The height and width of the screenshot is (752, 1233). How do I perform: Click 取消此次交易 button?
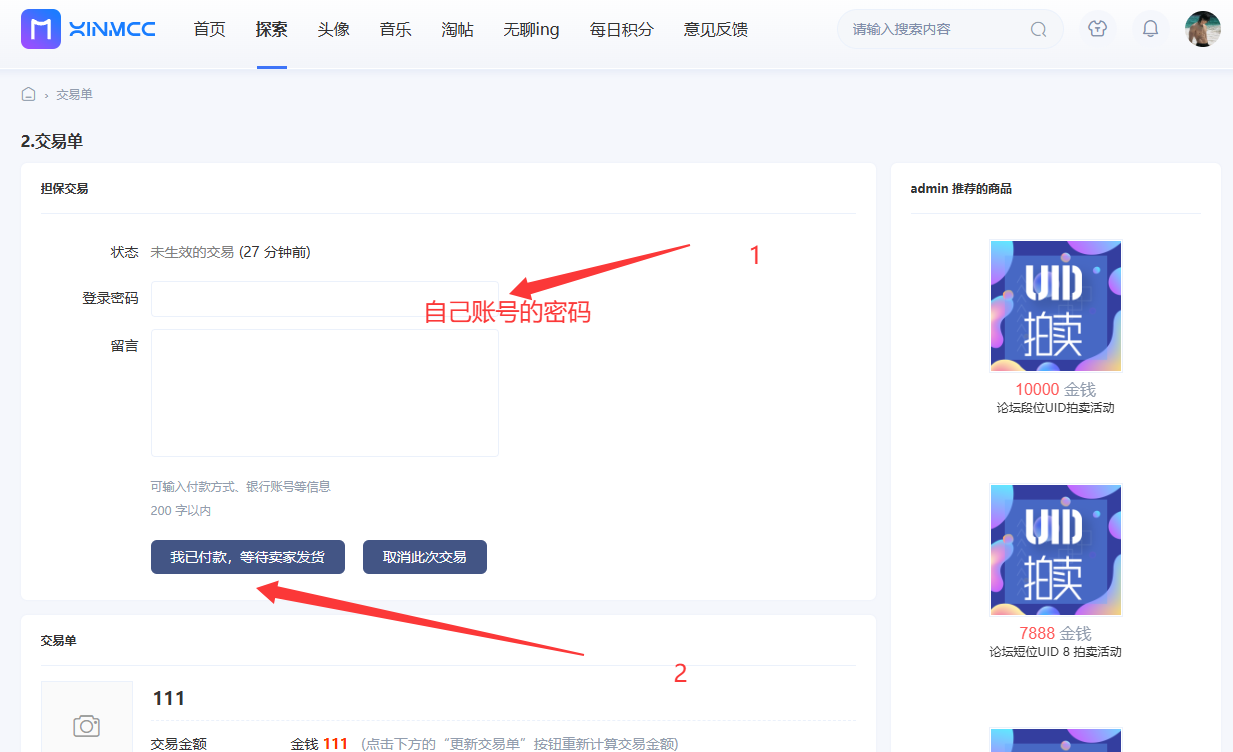pos(424,557)
